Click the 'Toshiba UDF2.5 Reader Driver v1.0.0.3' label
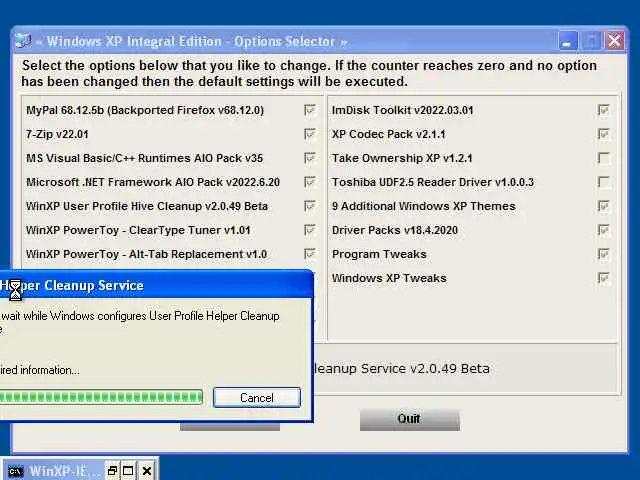The height and width of the screenshot is (480, 640). click(433, 182)
